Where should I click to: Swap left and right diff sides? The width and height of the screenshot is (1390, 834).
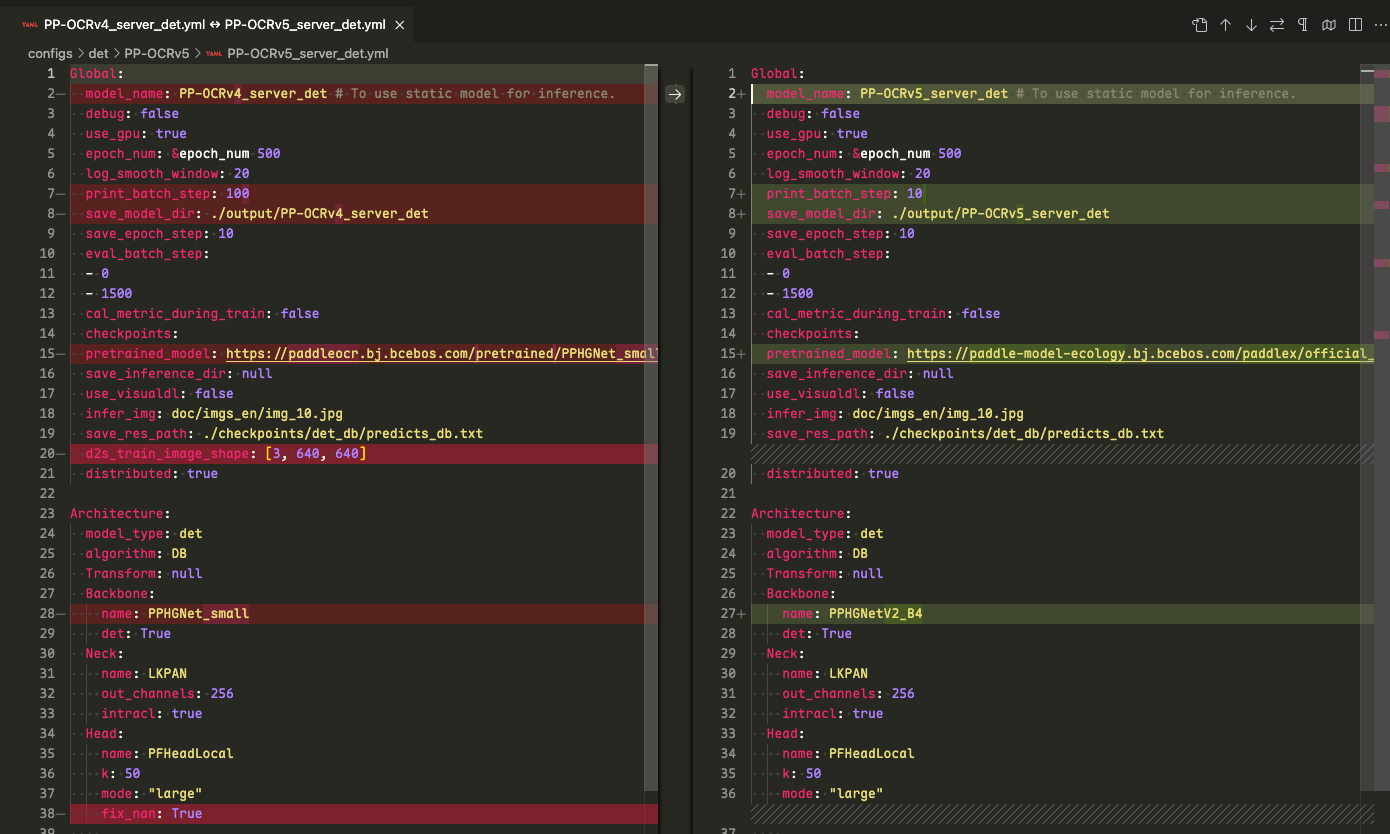click(x=1277, y=25)
